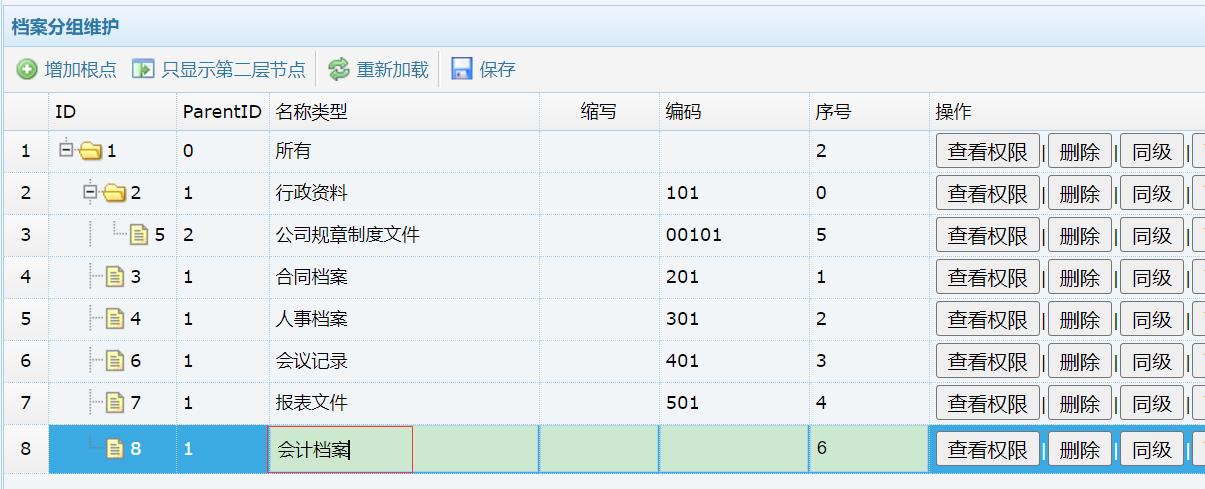Click the 保存 floppy disk icon
Viewport: 1205px width, 489px height.
[x=462, y=69]
